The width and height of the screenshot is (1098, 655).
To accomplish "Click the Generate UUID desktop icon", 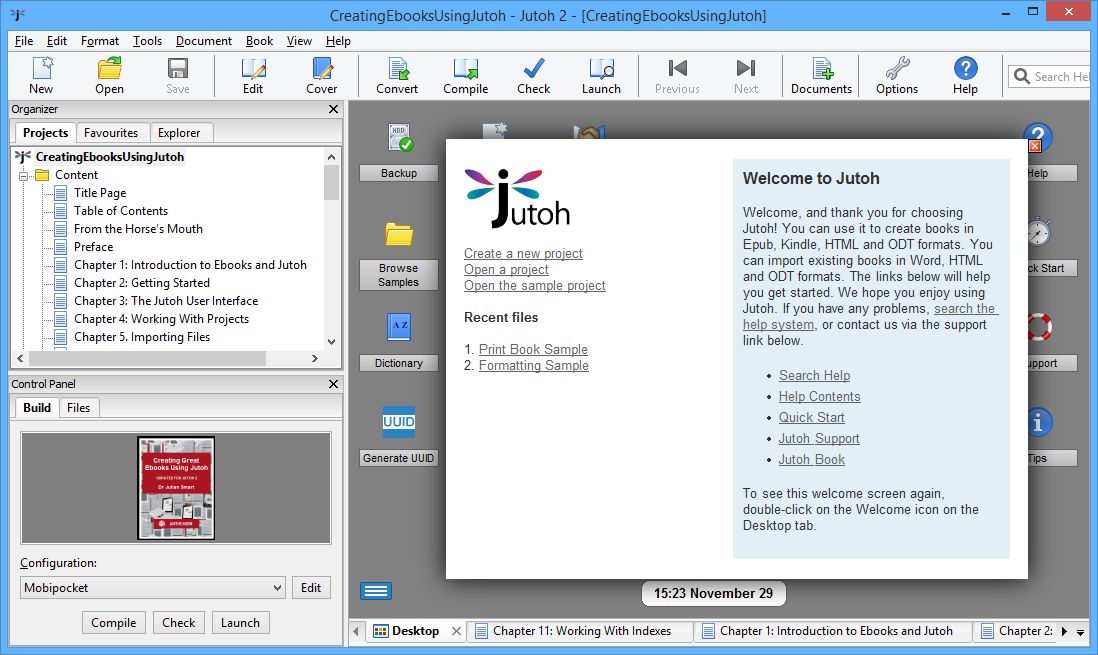I will tap(399, 422).
